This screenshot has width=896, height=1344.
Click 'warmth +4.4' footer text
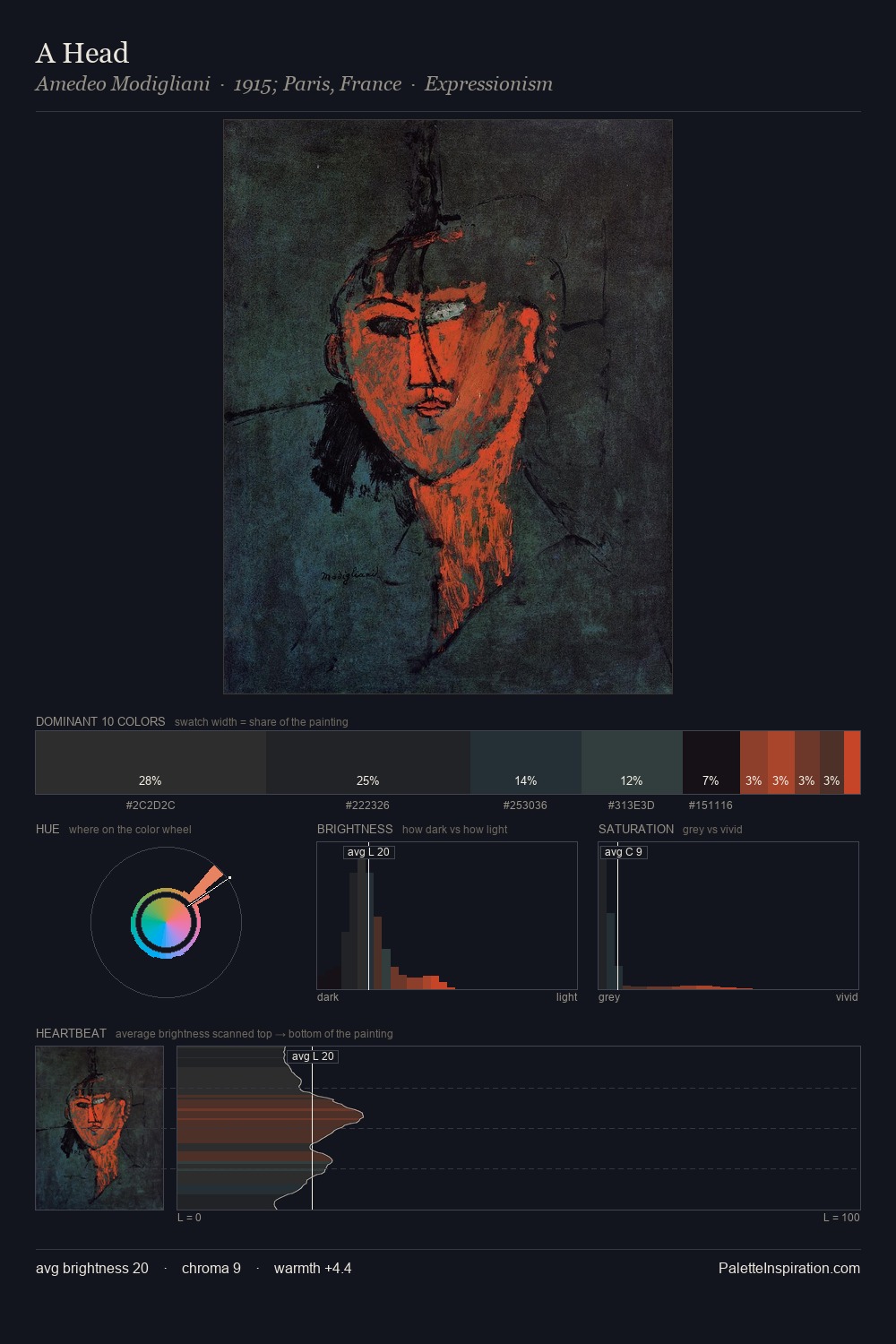313,1268
